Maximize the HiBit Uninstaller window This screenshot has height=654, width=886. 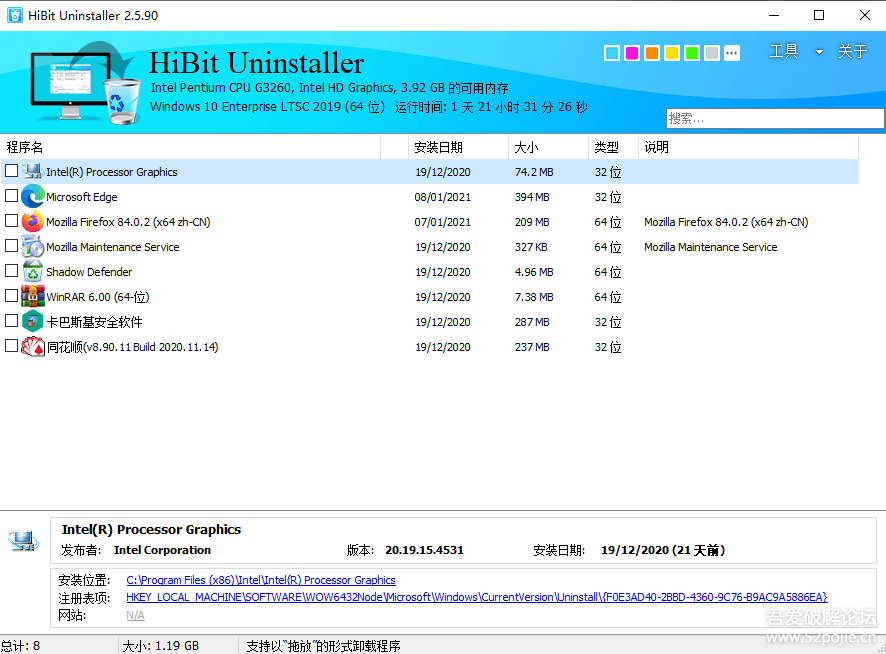coord(819,15)
